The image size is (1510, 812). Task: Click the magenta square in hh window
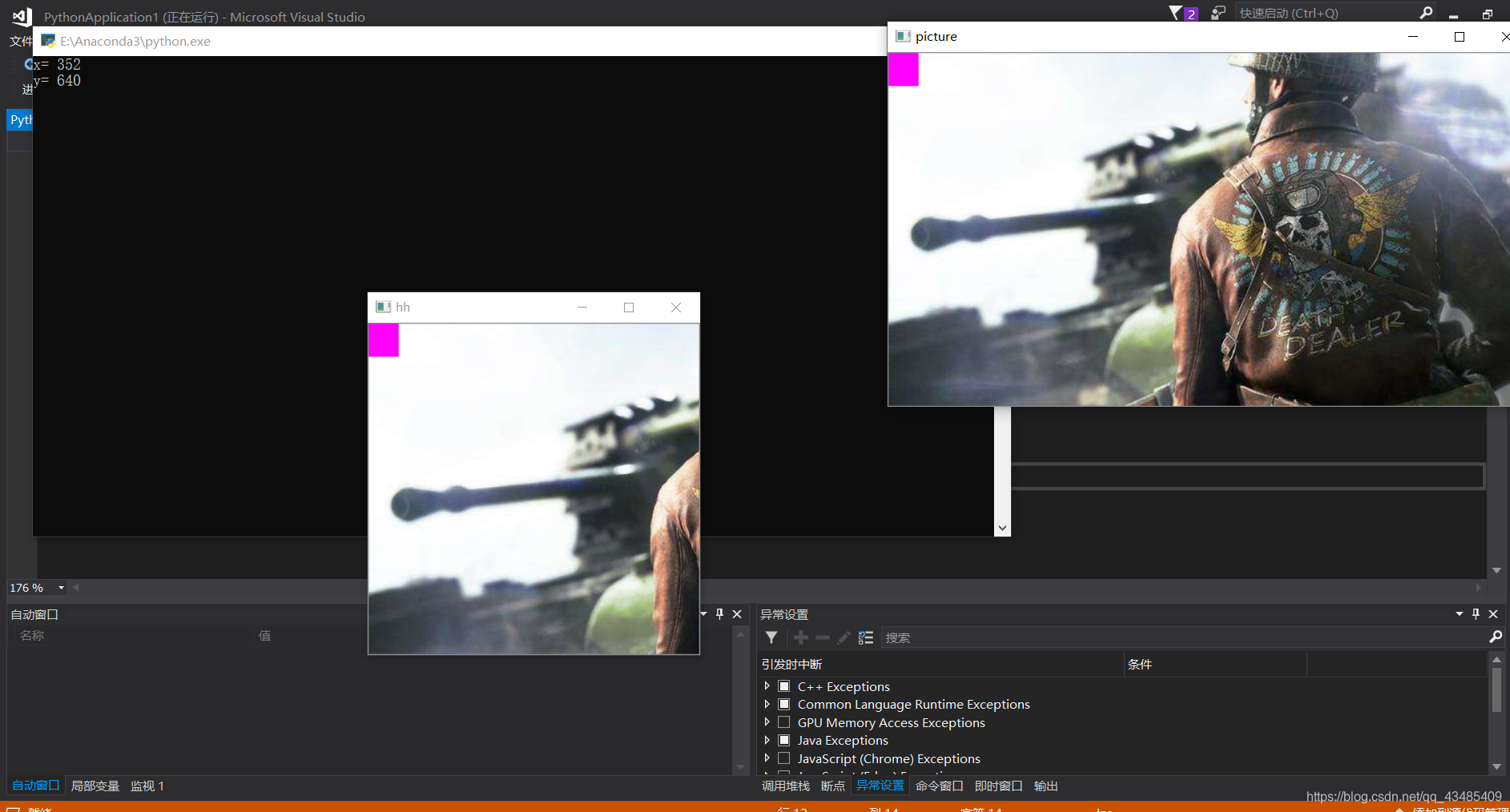pos(383,340)
